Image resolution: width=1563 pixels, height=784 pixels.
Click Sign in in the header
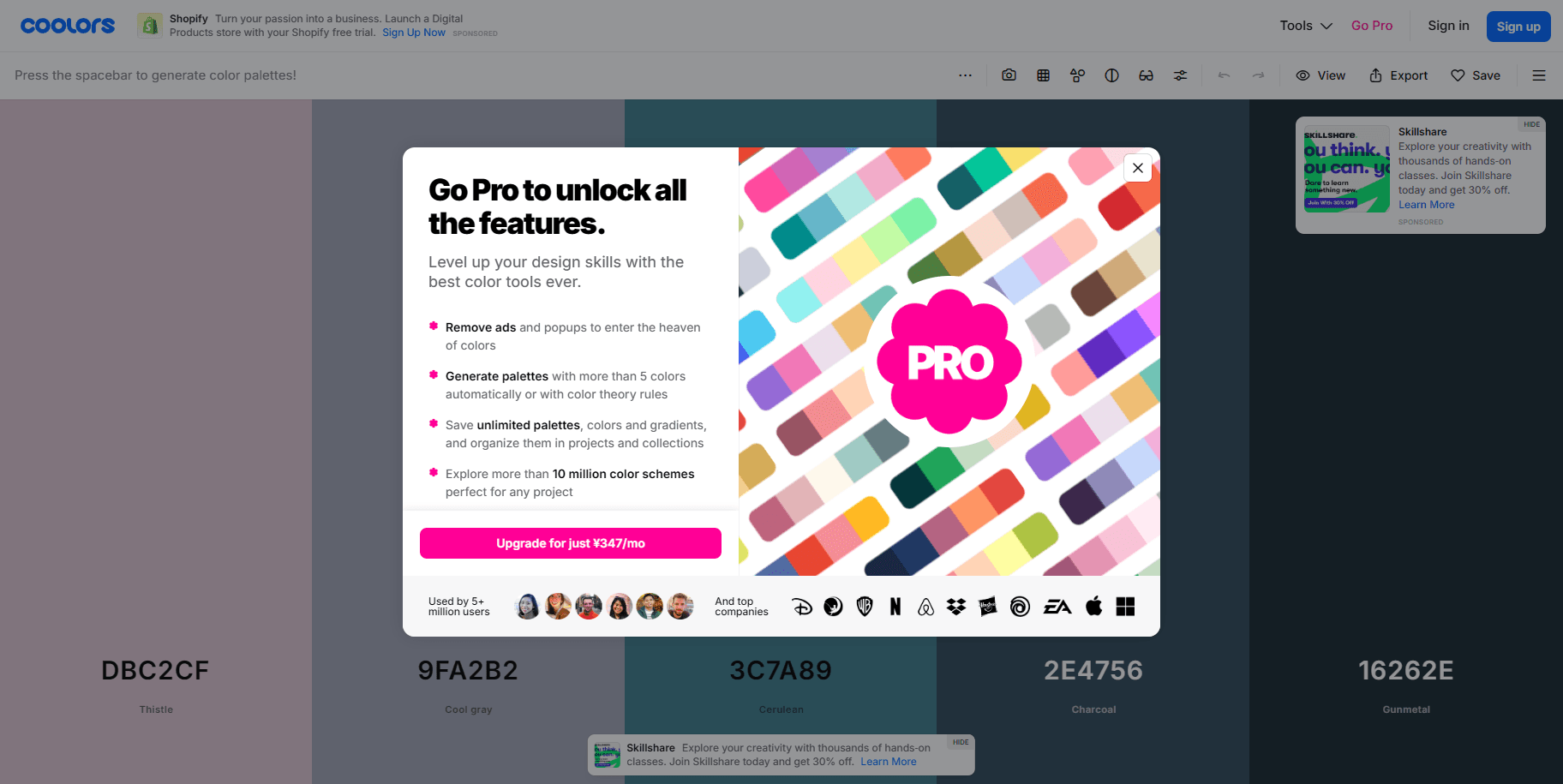click(x=1448, y=26)
